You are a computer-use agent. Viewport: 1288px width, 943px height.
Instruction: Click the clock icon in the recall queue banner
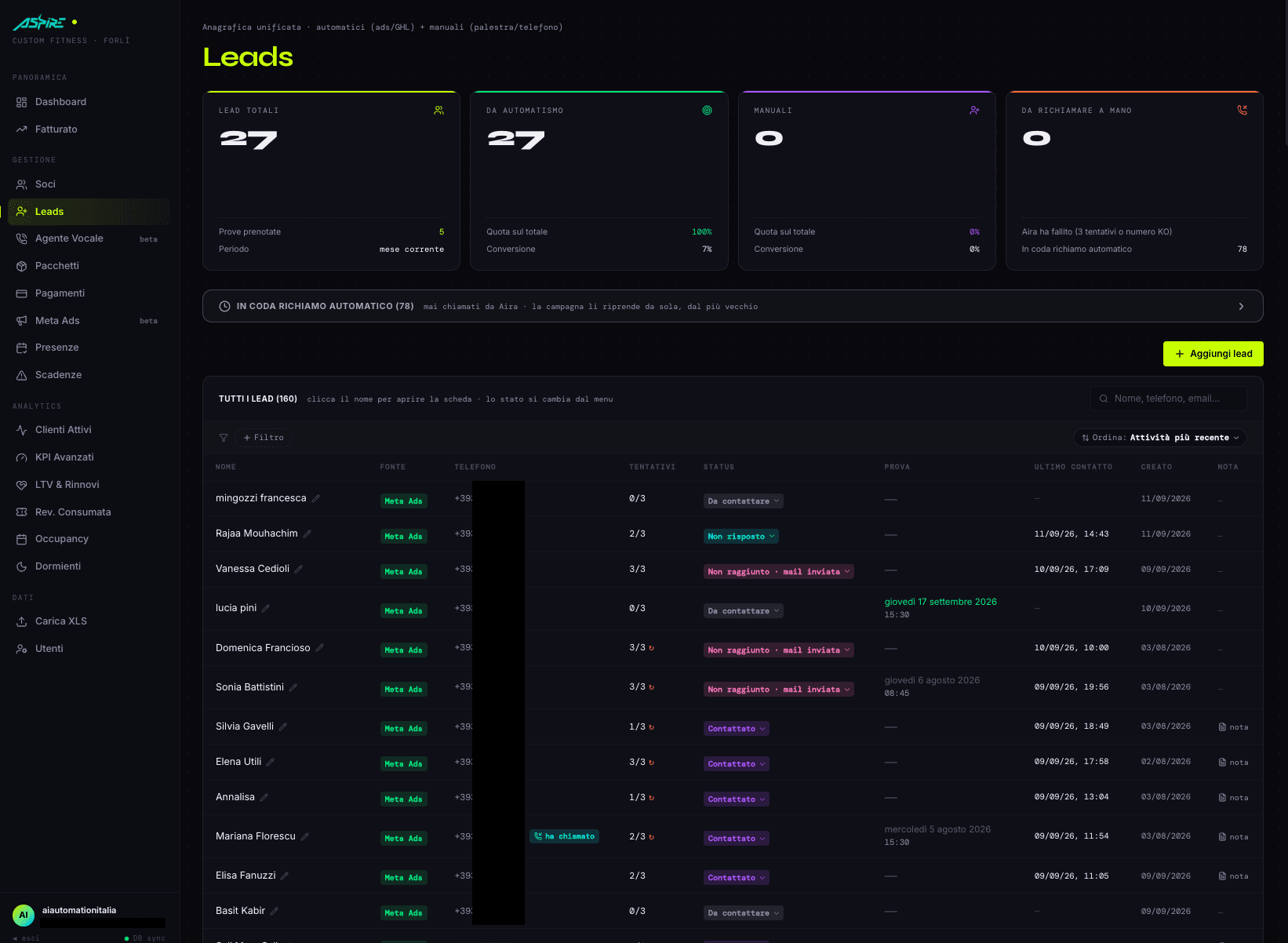[224, 306]
